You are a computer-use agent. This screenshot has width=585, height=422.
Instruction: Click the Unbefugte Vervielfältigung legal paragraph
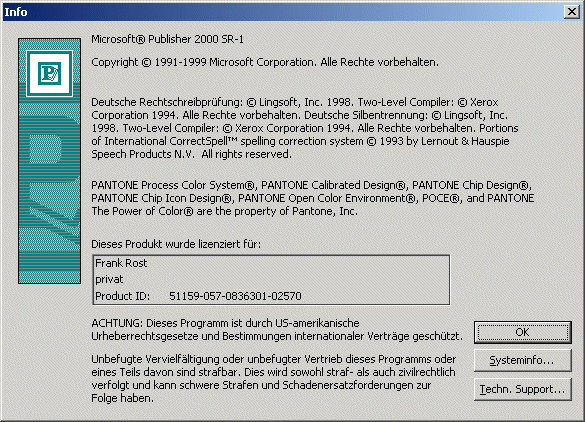tap(273, 378)
